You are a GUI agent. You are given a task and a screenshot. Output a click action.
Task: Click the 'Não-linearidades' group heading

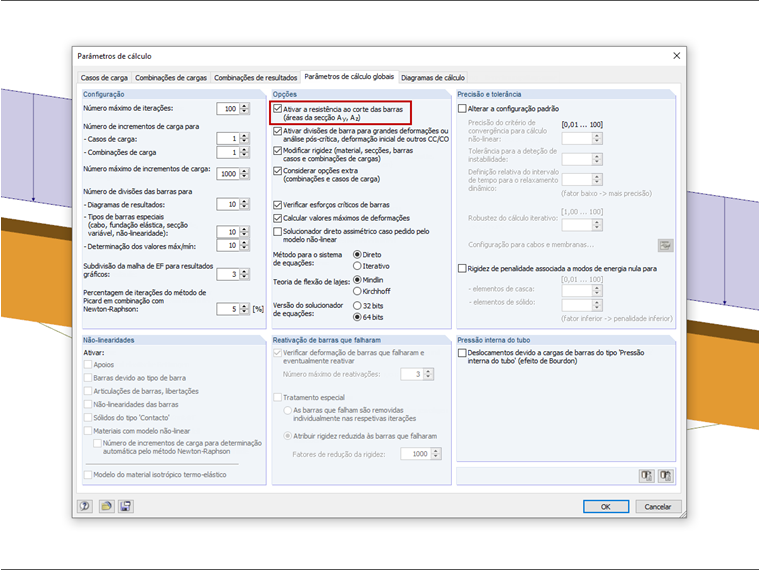tap(109, 340)
